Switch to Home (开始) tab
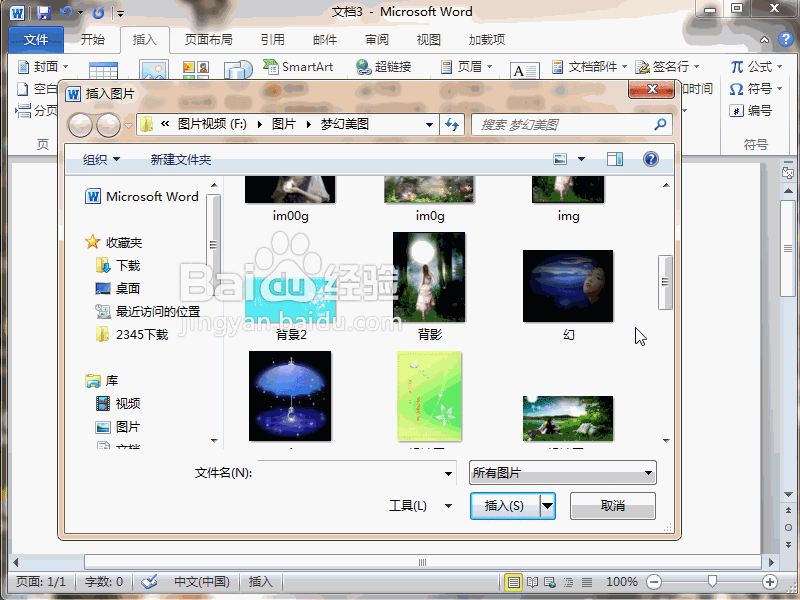The width and height of the screenshot is (800, 600). point(93,39)
